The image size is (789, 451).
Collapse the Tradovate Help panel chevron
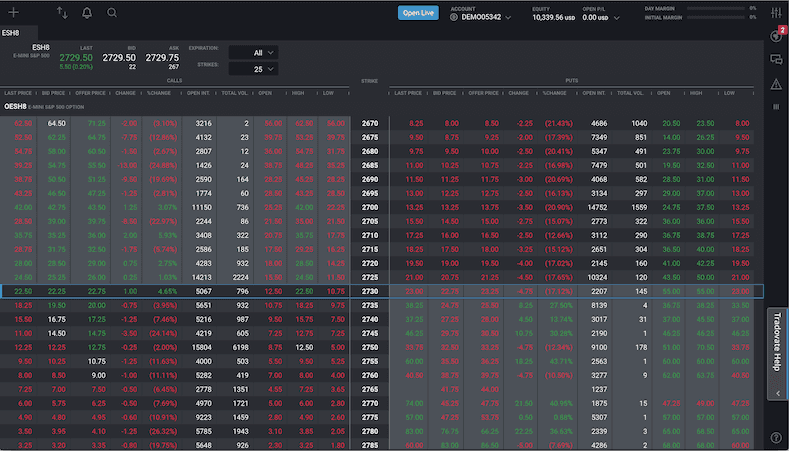(x=777, y=394)
